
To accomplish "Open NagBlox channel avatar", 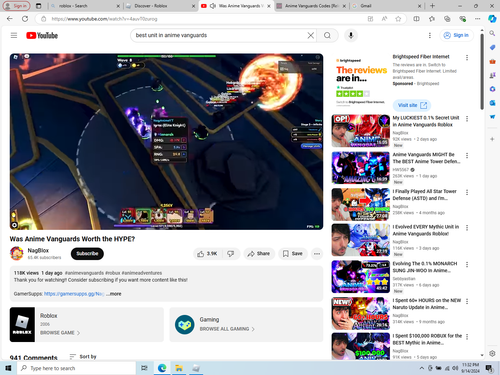I will point(17,253).
